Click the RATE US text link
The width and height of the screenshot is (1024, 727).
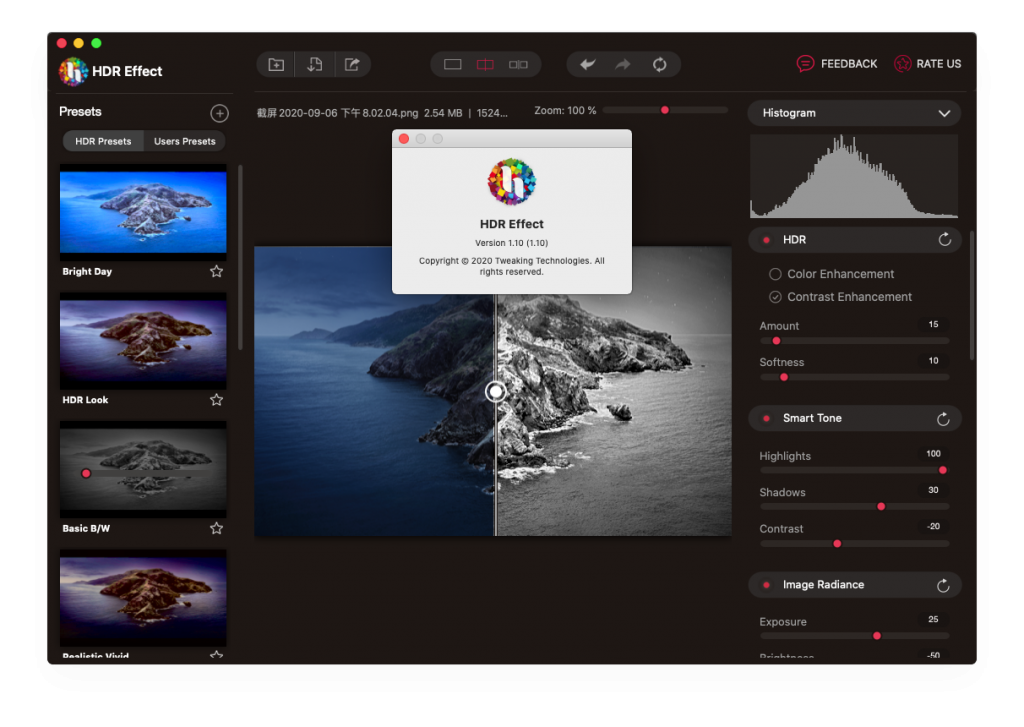[x=938, y=64]
